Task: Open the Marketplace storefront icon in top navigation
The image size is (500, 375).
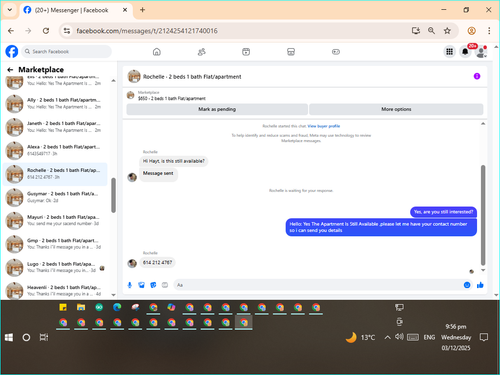Action: click(x=291, y=52)
